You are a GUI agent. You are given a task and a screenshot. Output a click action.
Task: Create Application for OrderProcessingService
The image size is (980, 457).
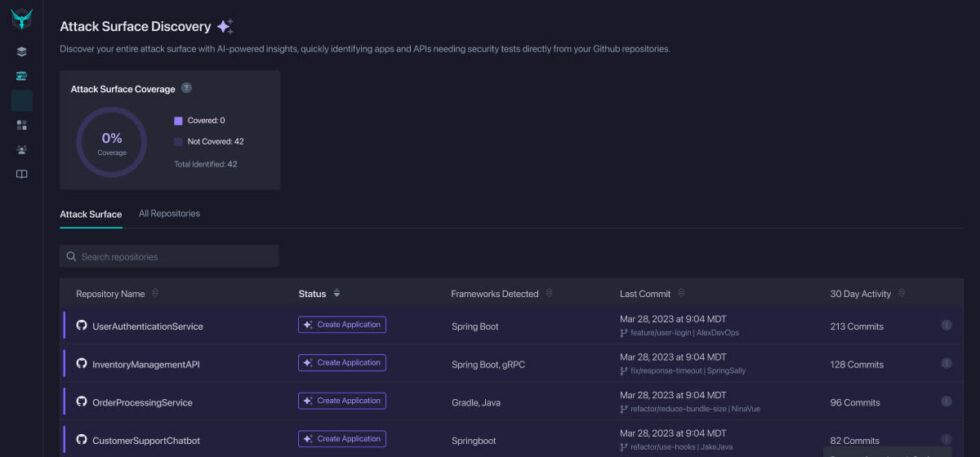(342, 401)
